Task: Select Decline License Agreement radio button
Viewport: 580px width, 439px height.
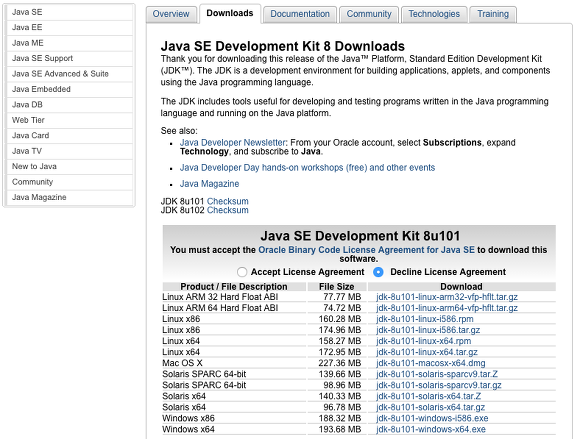Action: click(x=378, y=272)
